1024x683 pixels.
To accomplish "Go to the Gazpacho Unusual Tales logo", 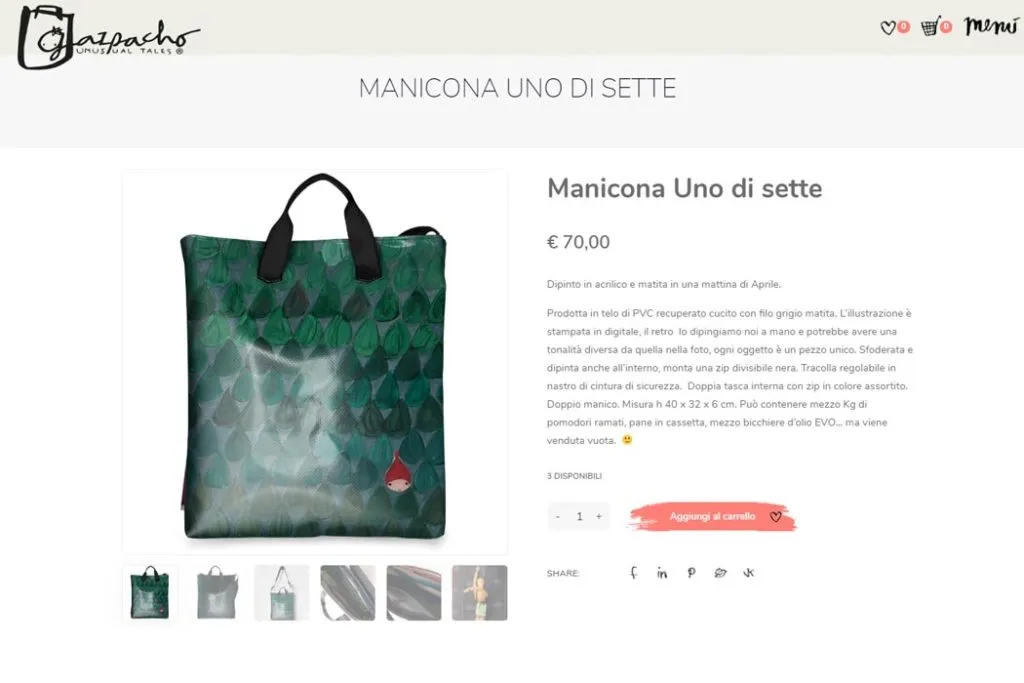I will click(x=108, y=37).
